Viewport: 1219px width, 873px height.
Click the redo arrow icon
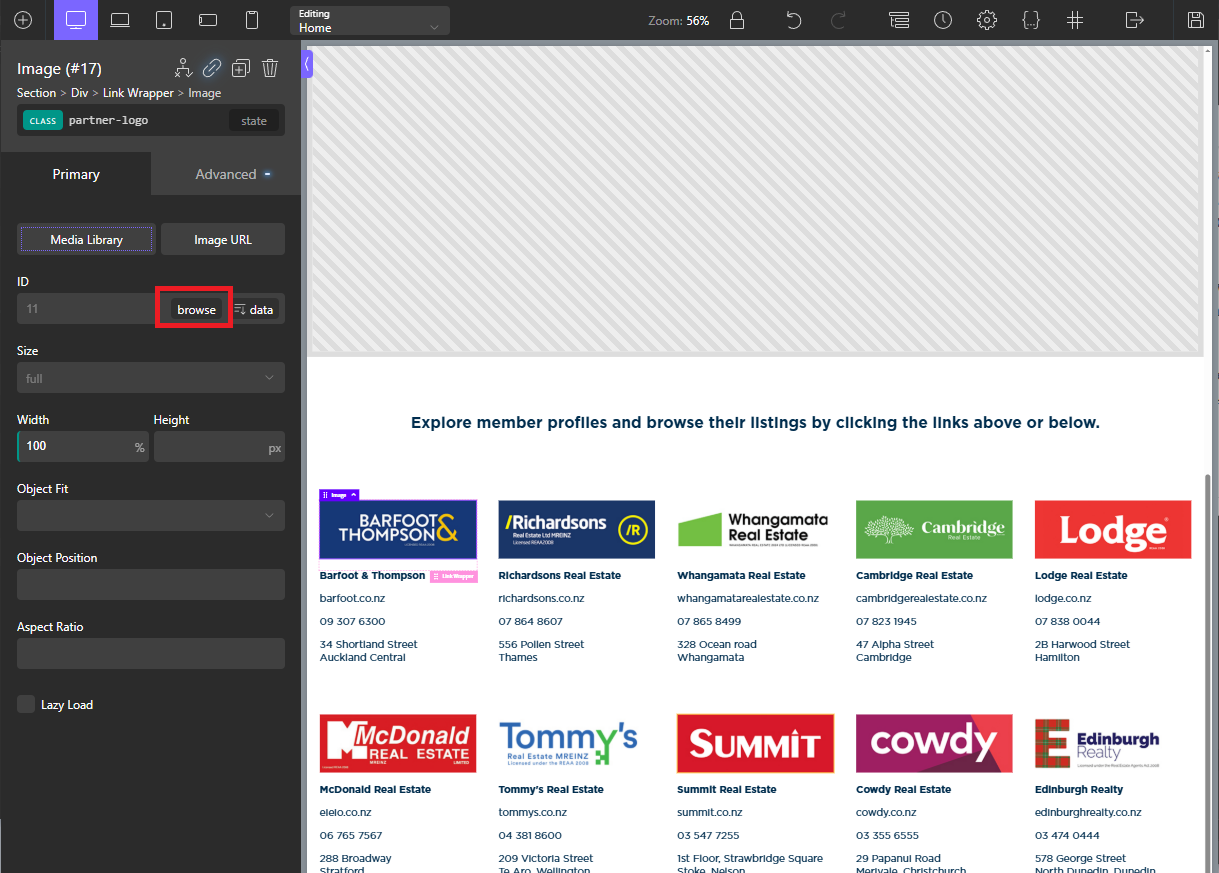839,20
